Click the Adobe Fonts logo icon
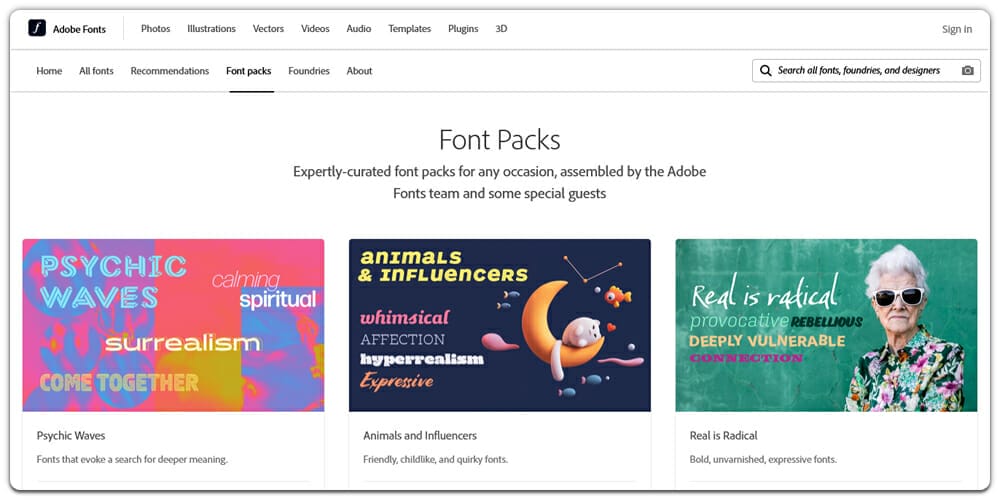The height and width of the screenshot is (500, 1000). coord(37,28)
